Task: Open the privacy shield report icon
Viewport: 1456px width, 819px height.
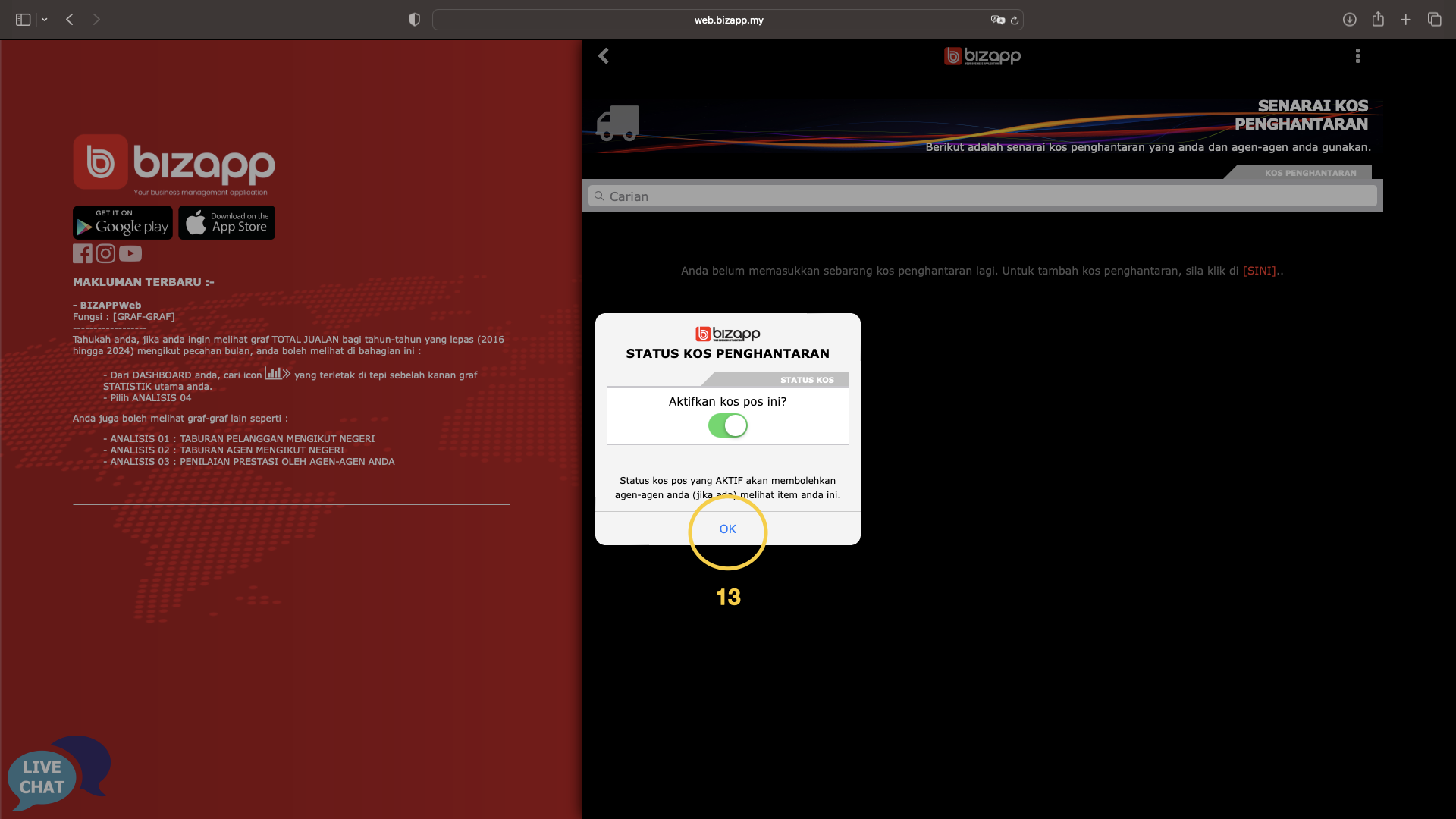Action: [414, 20]
